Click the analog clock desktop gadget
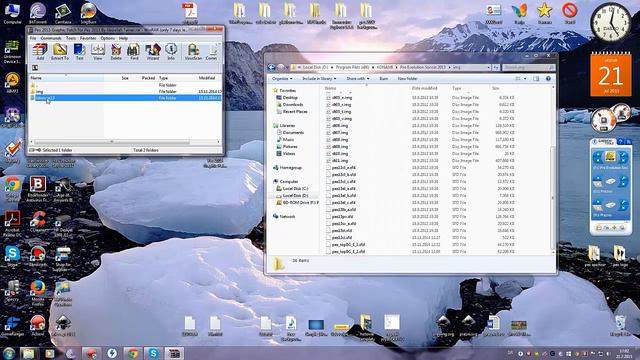The image size is (640, 360). [x=611, y=22]
